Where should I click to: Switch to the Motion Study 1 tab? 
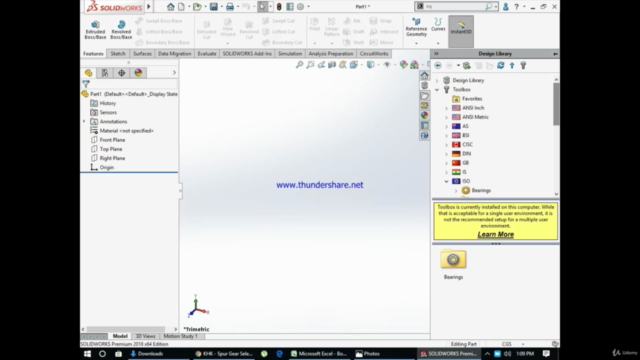180,336
